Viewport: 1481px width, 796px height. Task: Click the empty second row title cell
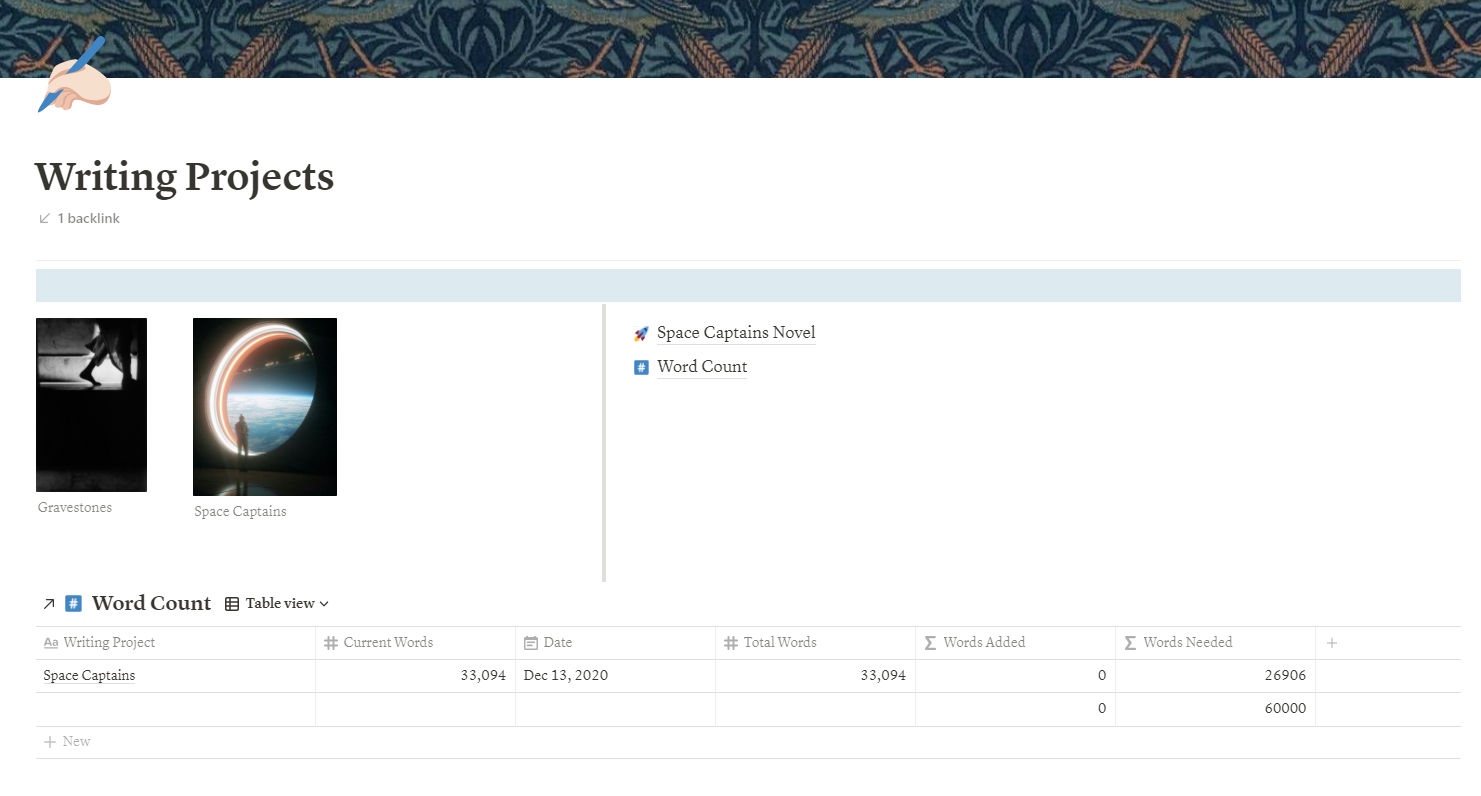(x=176, y=709)
